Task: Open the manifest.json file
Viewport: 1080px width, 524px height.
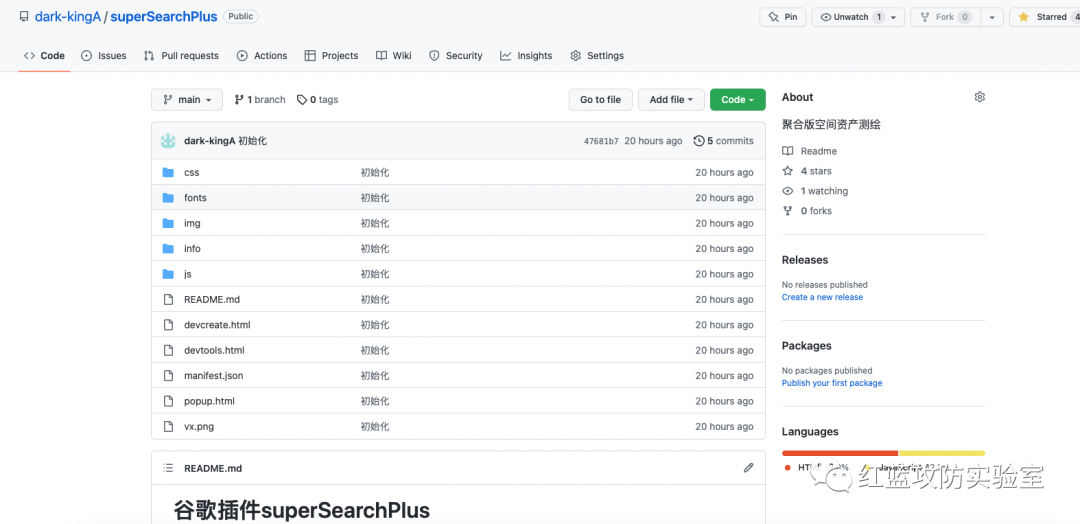Action: (214, 376)
